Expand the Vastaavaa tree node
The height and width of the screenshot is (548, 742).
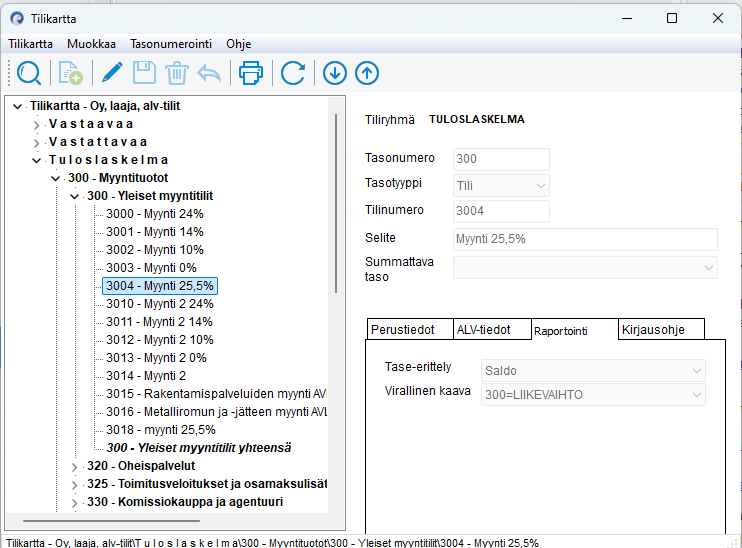[36, 125]
